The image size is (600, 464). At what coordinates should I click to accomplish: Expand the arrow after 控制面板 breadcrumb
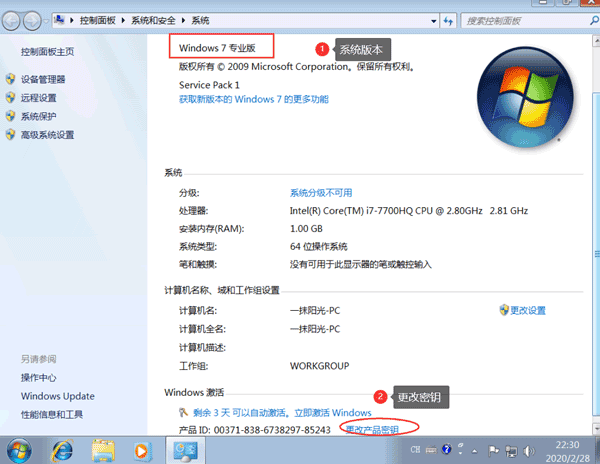(x=124, y=21)
